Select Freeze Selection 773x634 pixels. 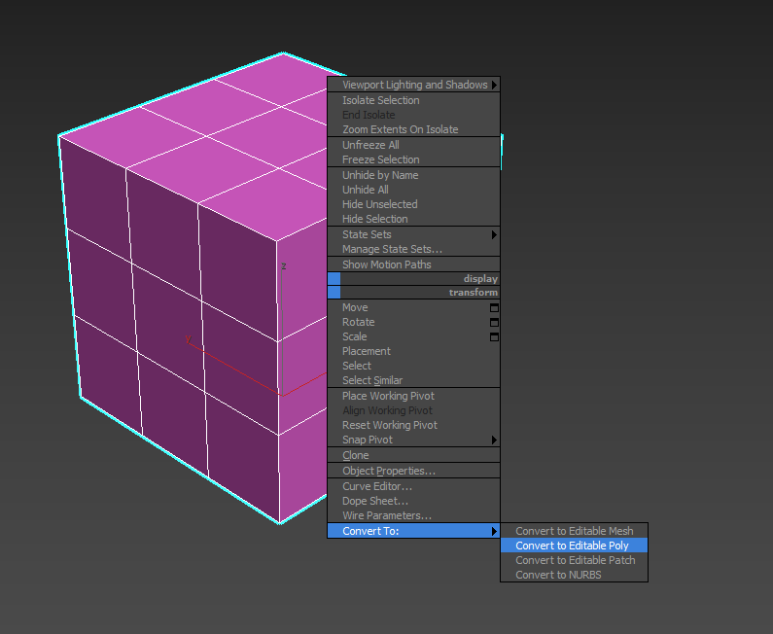click(414, 160)
